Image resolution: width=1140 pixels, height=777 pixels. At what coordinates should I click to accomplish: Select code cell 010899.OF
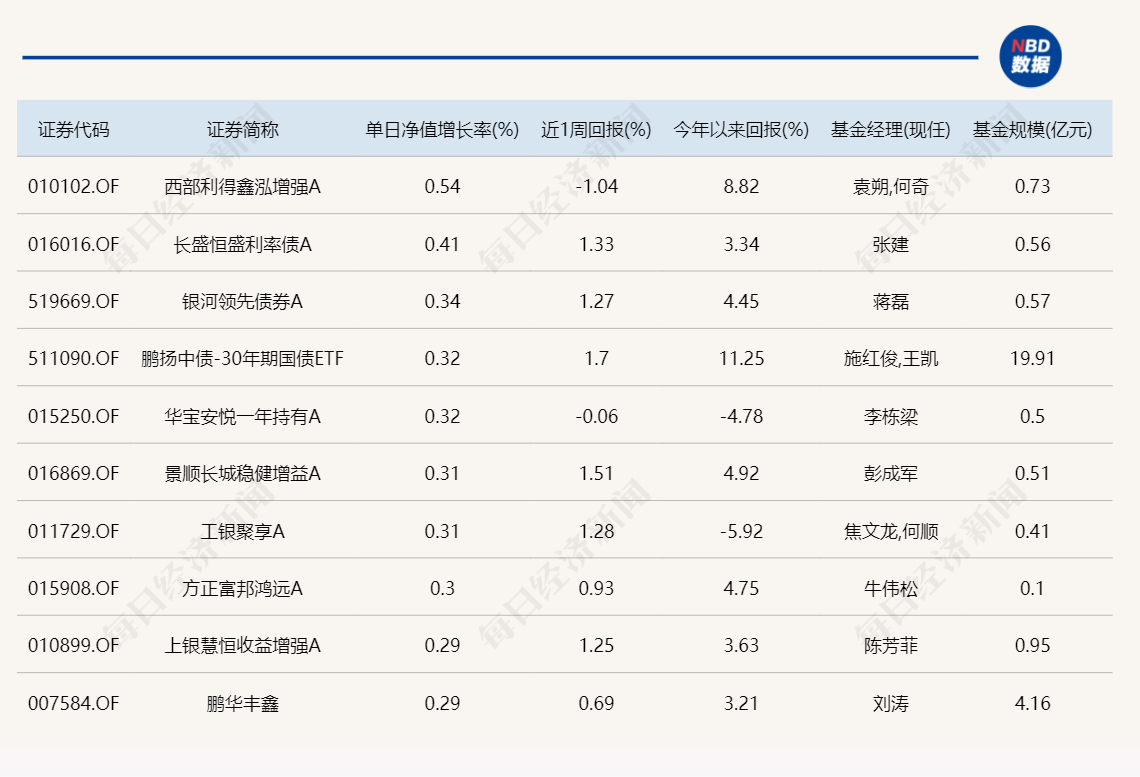(73, 645)
